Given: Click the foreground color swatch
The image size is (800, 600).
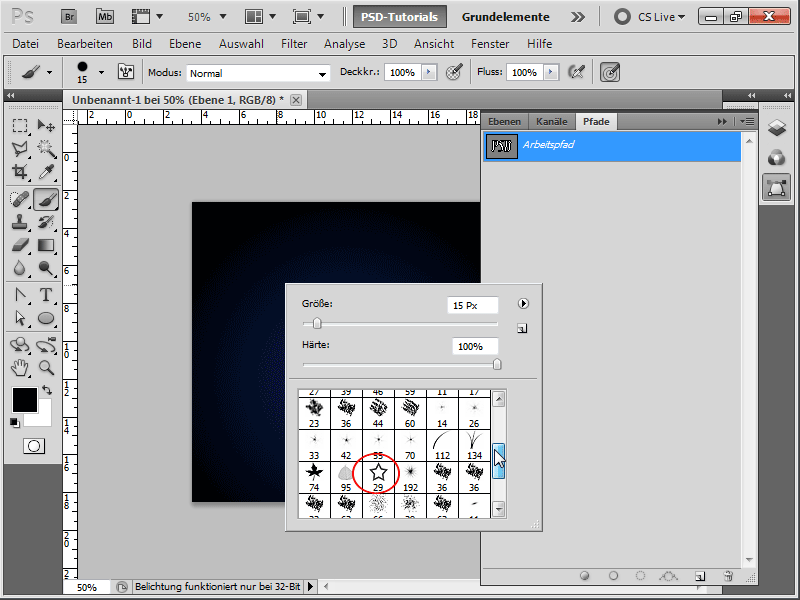Looking at the screenshot, I should pyautogui.click(x=24, y=399).
